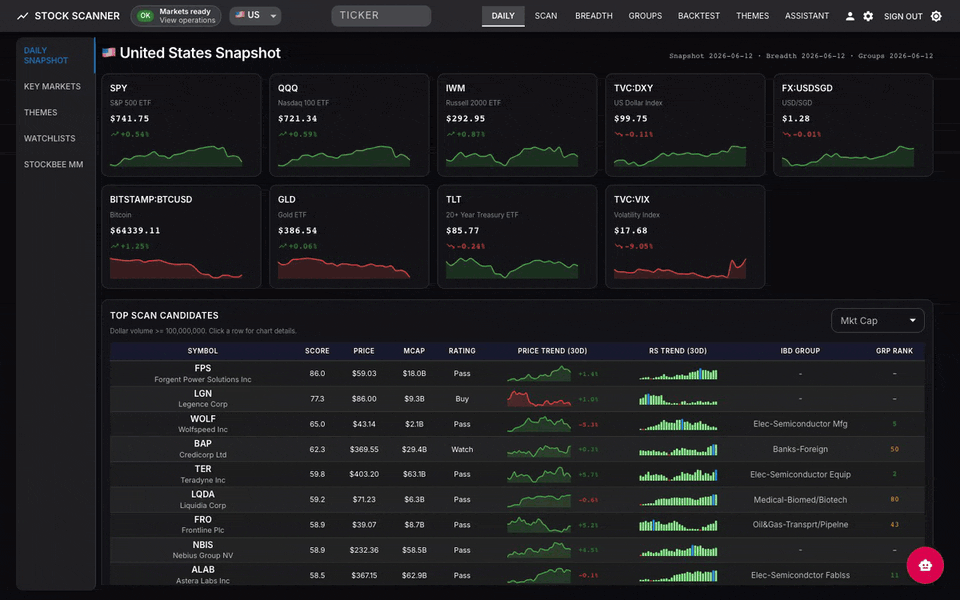Click the FPS RS trend bar chart

(678, 373)
